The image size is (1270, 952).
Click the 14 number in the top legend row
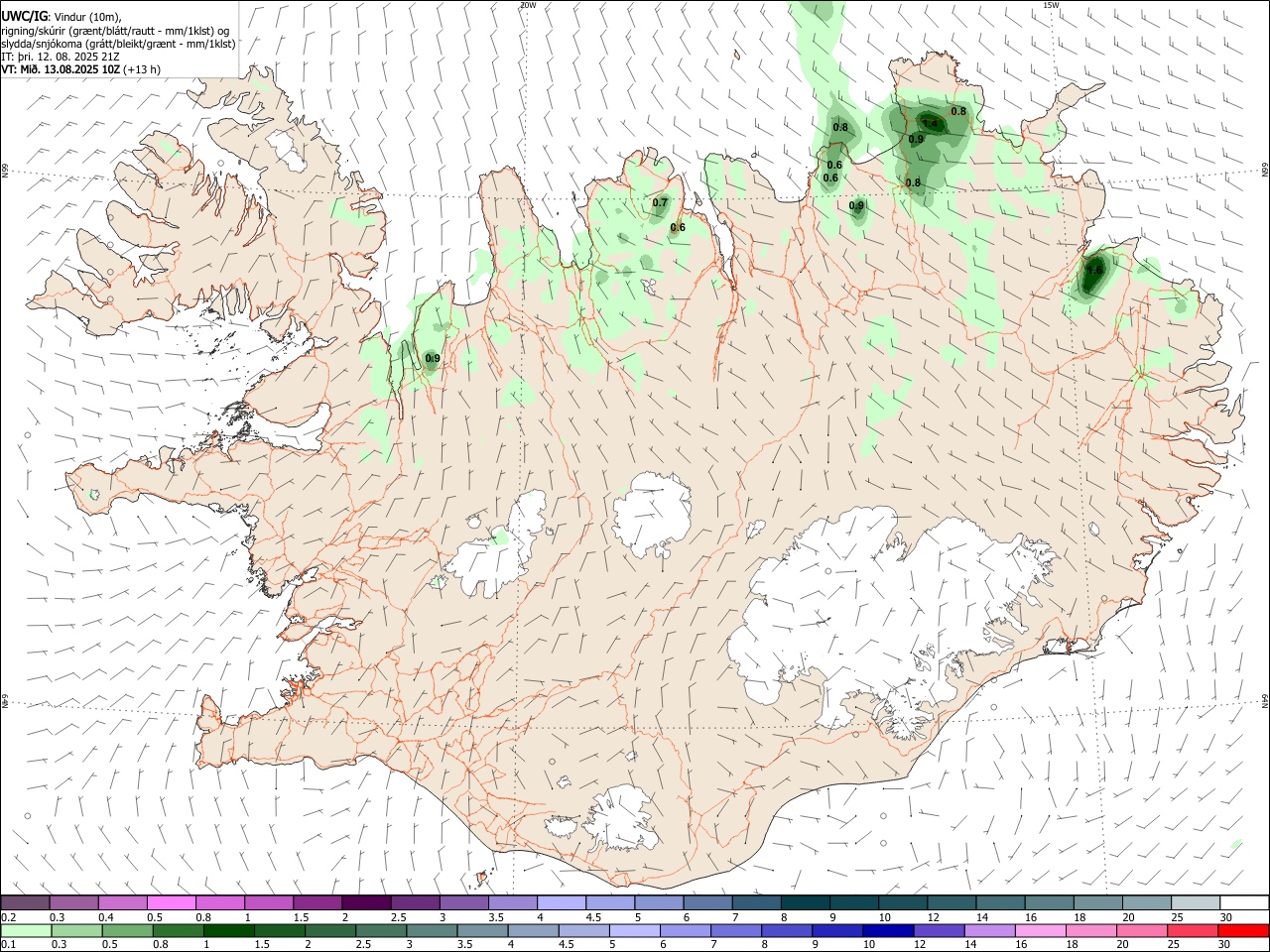coord(981,917)
